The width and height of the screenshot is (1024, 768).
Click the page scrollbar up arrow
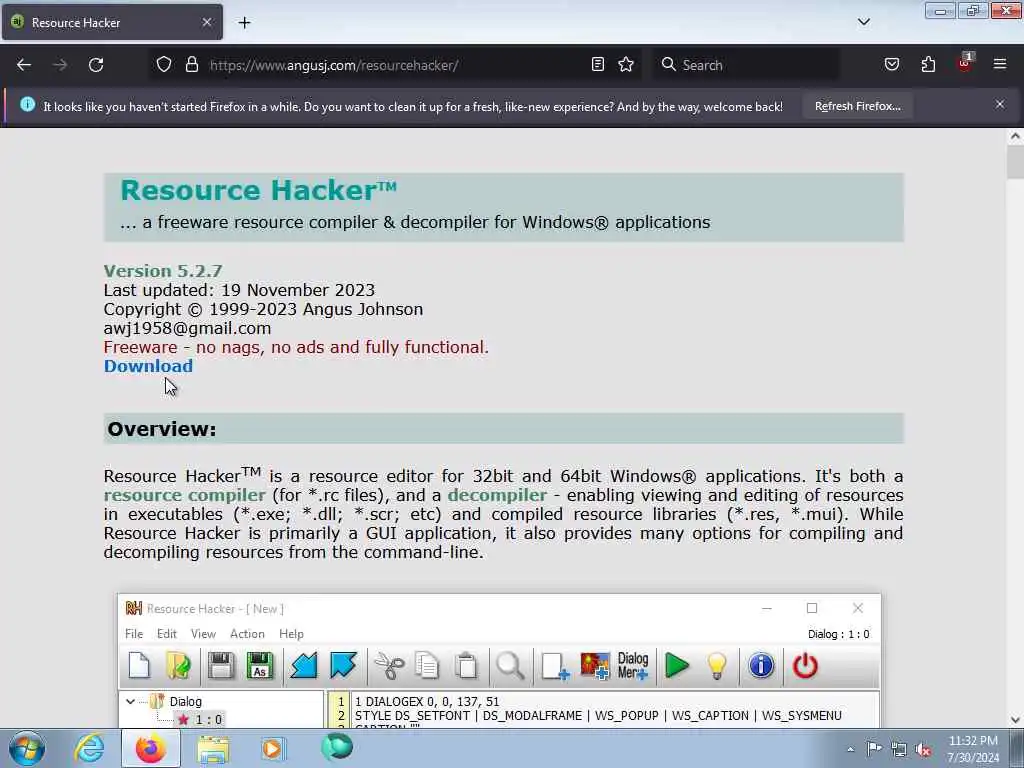(x=1015, y=136)
